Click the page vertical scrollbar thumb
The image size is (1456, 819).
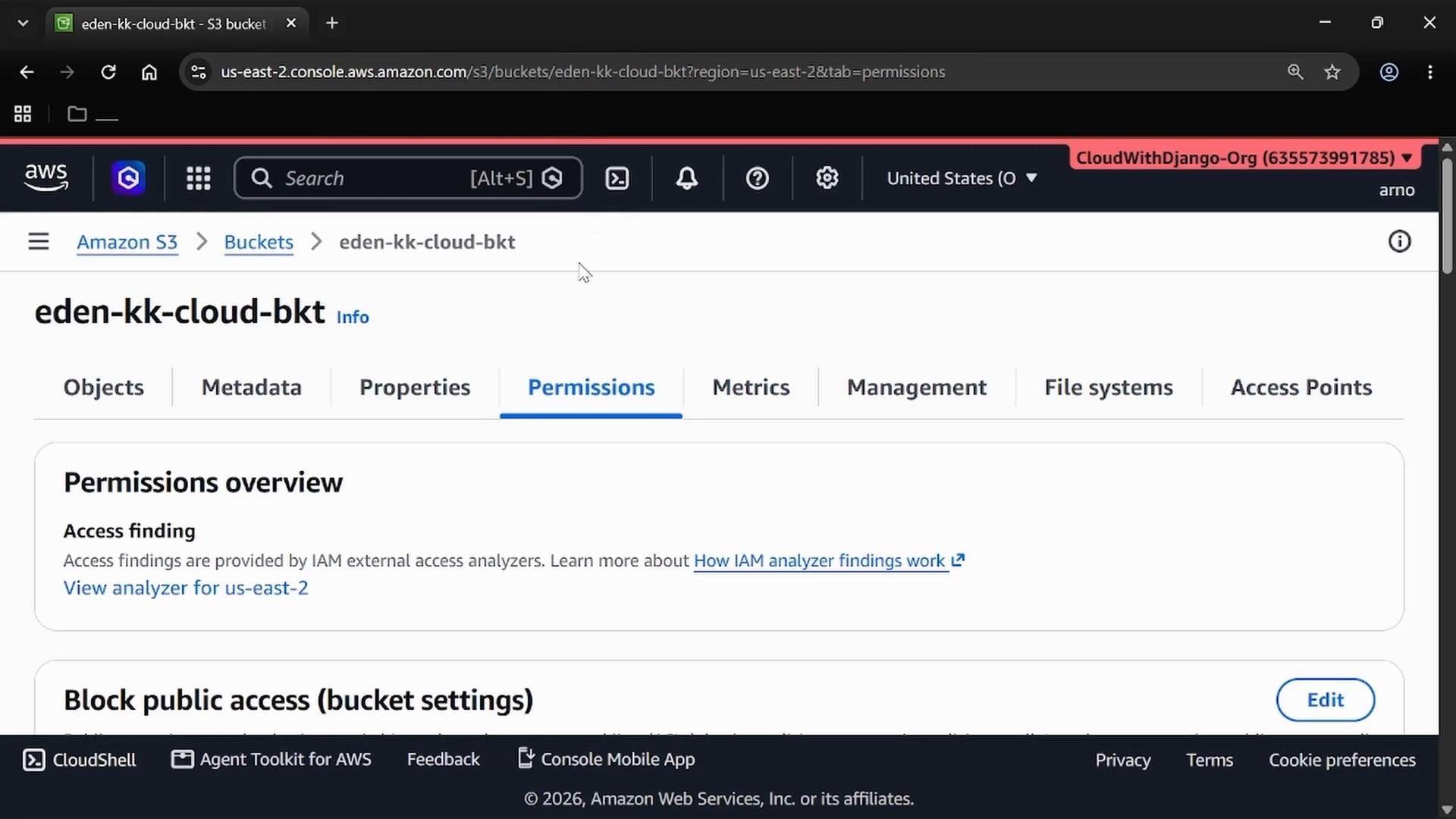(1448, 216)
